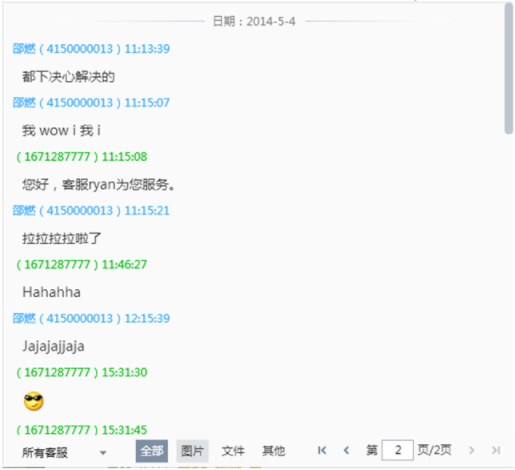Click the vertical scrollbar thumb
This screenshot has height=470, width=515.
(x=509, y=68)
